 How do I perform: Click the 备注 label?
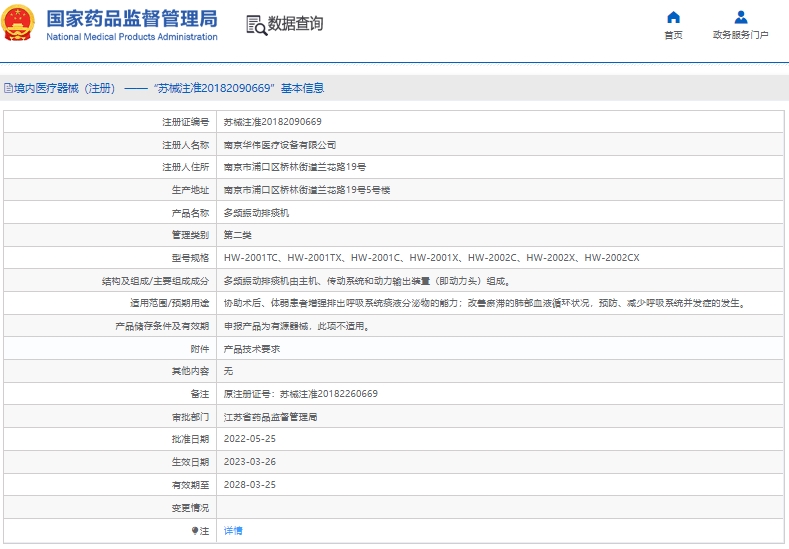click(x=200, y=394)
